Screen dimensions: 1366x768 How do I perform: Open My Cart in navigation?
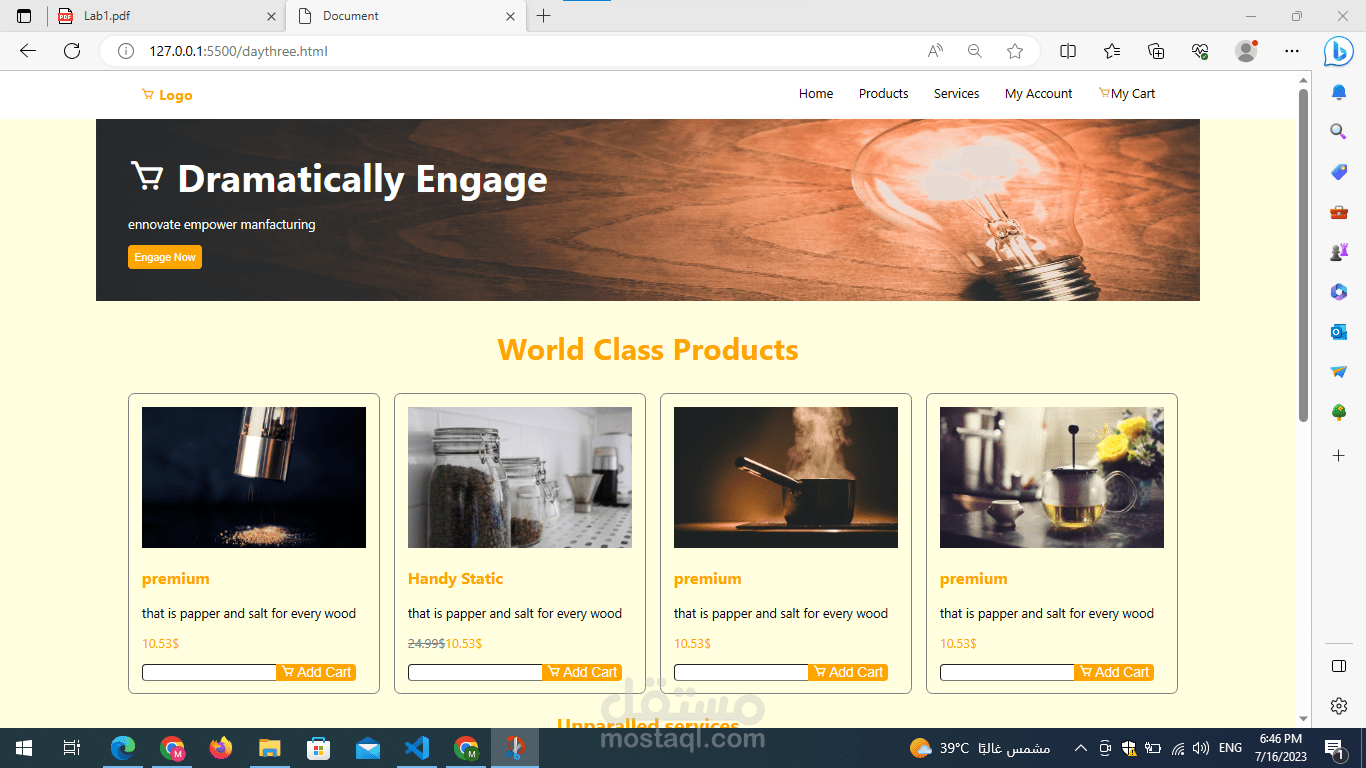(1127, 94)
